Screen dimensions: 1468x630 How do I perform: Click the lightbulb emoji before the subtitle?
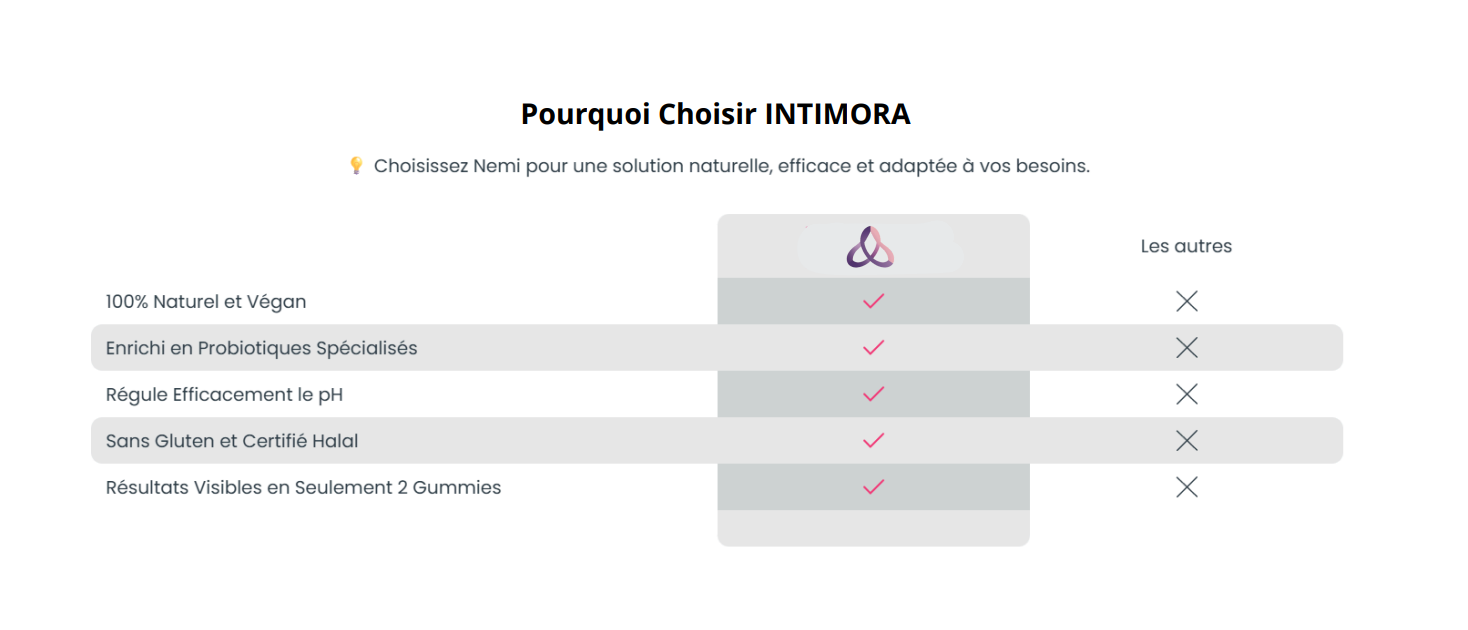click(356, 166)
